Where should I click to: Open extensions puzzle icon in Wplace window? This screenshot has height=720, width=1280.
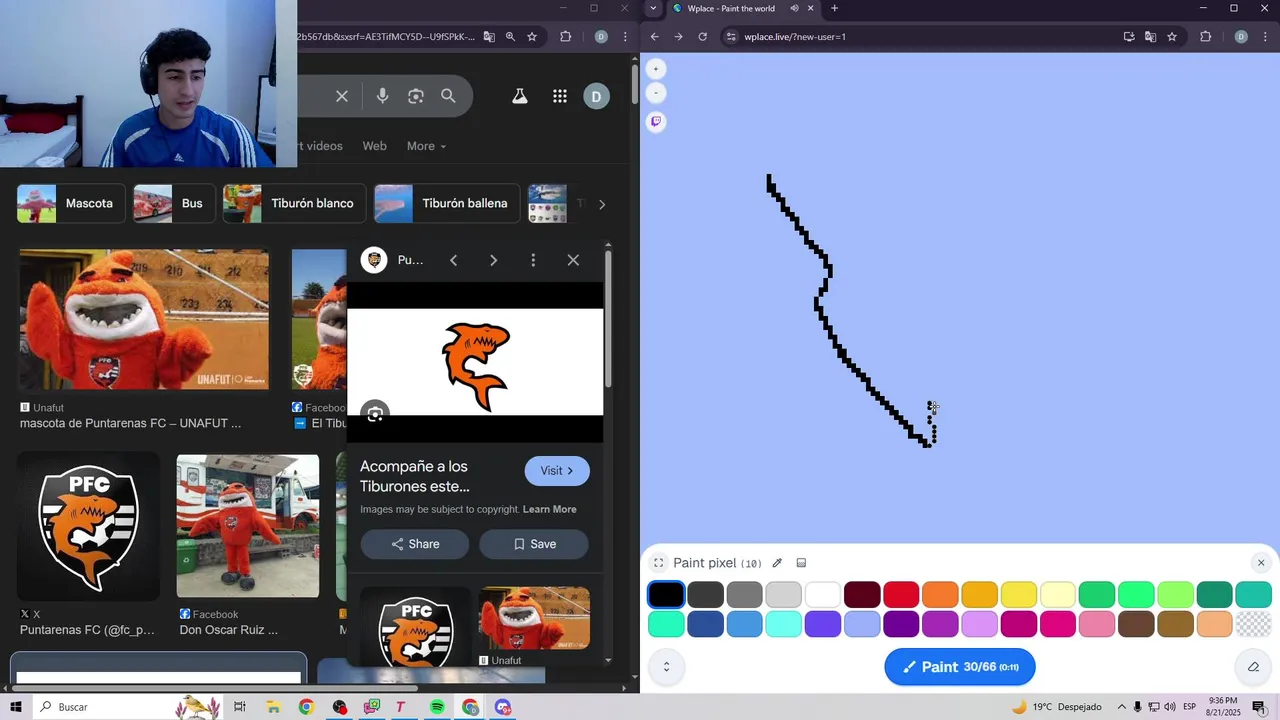pos(1205,37)
